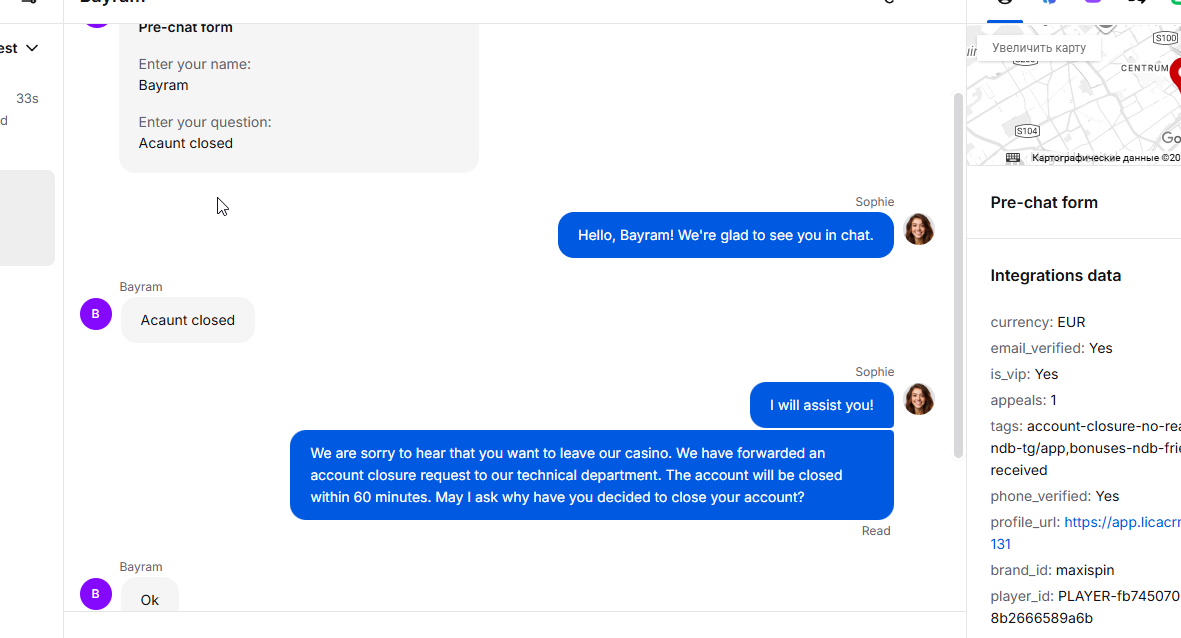Expand the Pre-chat form section in the sidebar
The width and height of the screenshot is (1181, 638).
(1044, 202)
